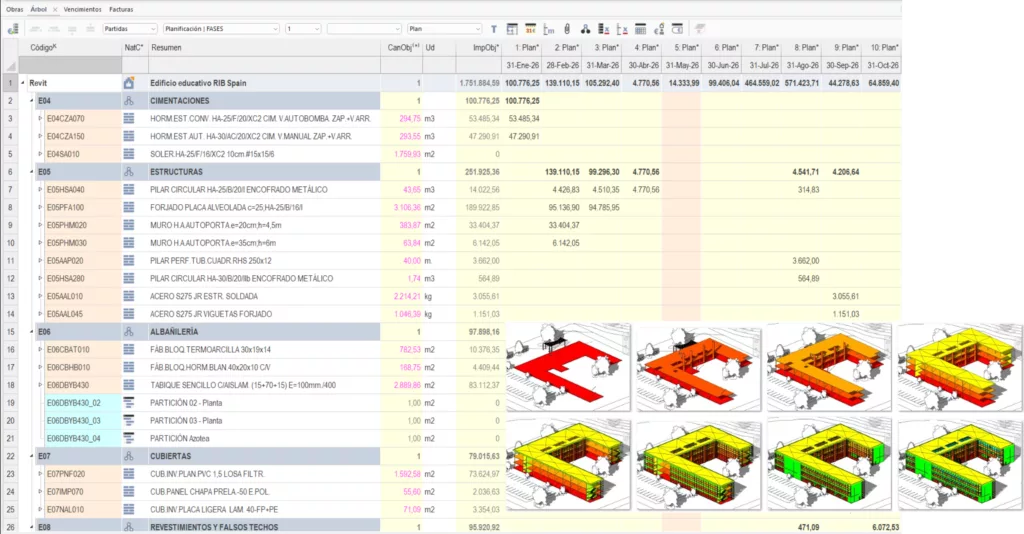Expand the E05HSA040 tree row
The image size is (1024, 534).
[40, 189]
